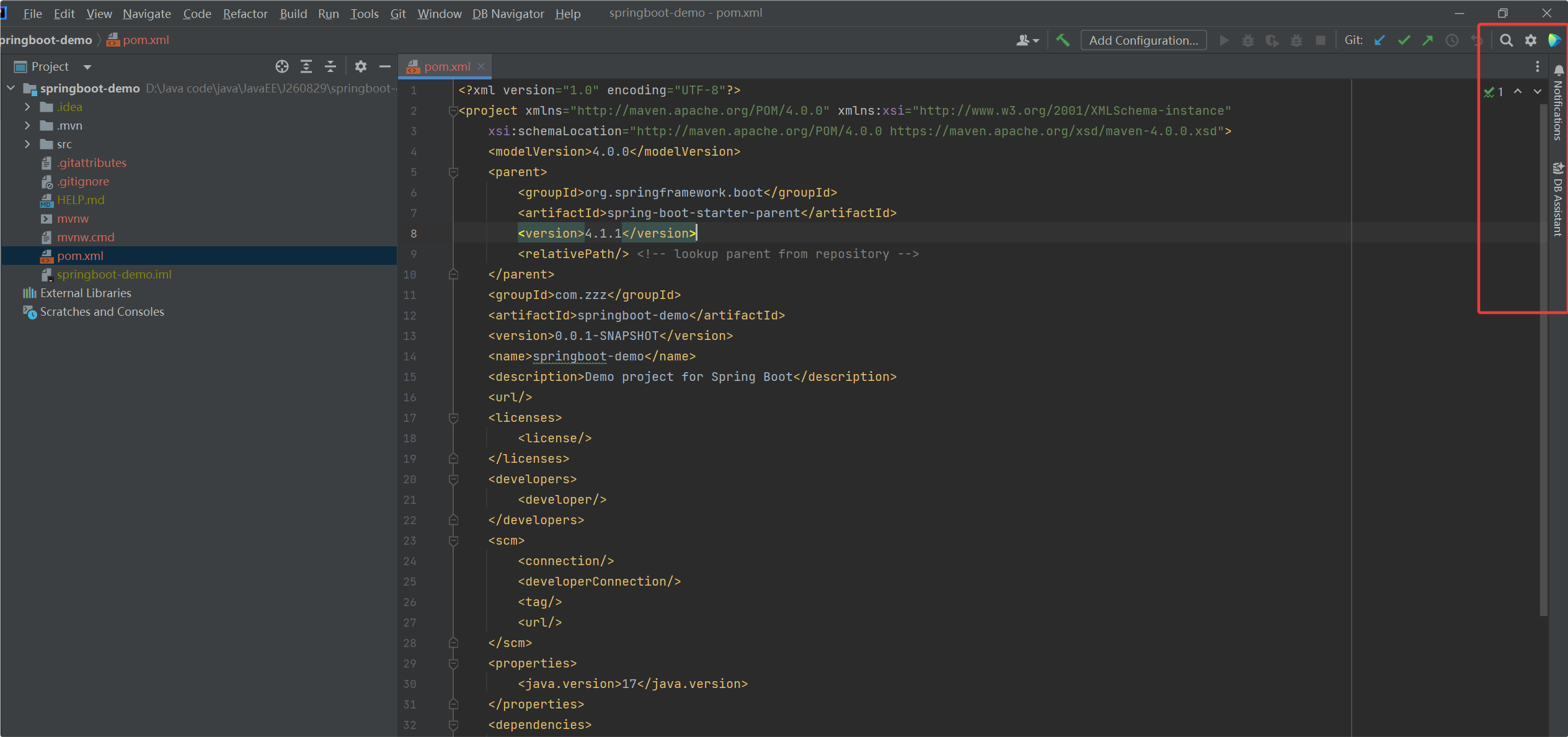Fold the licenses block at line 17
1568x737 pixels.
(x=453, y=418)
